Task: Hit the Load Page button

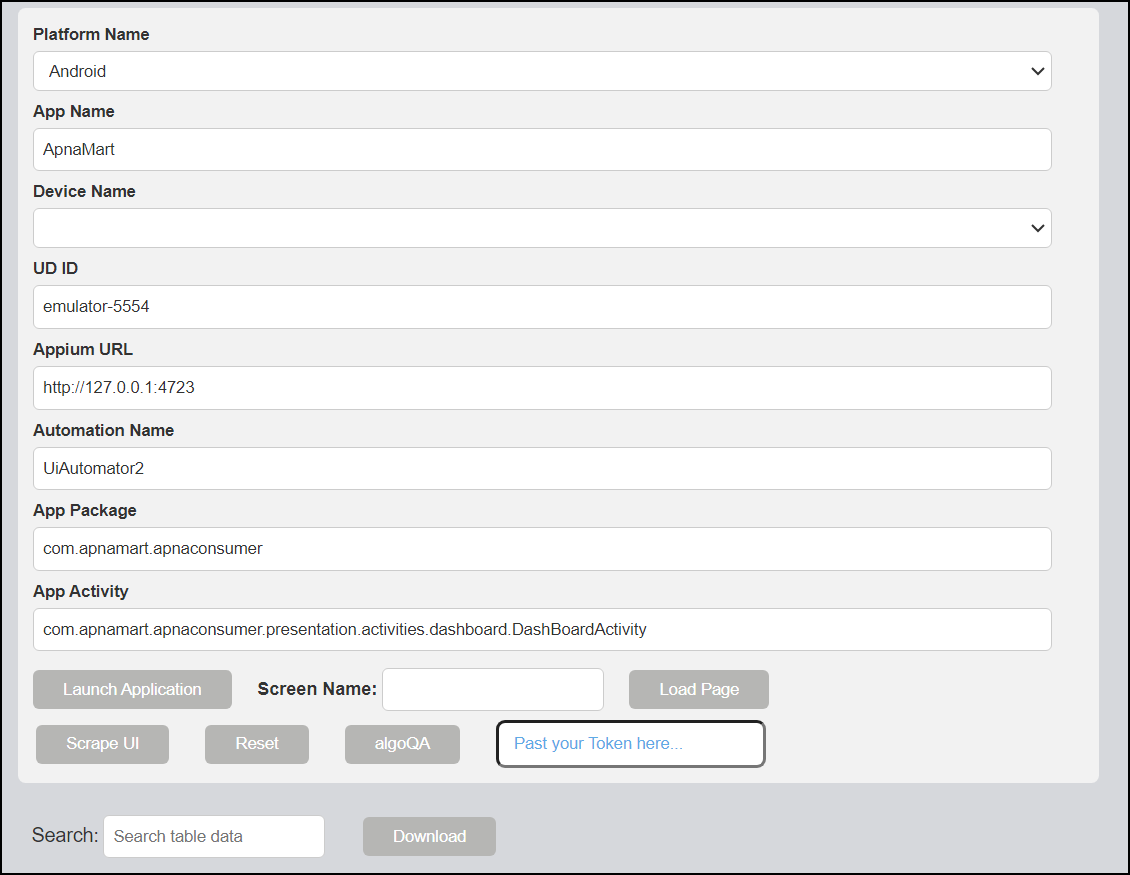Action: click(699, 690)
